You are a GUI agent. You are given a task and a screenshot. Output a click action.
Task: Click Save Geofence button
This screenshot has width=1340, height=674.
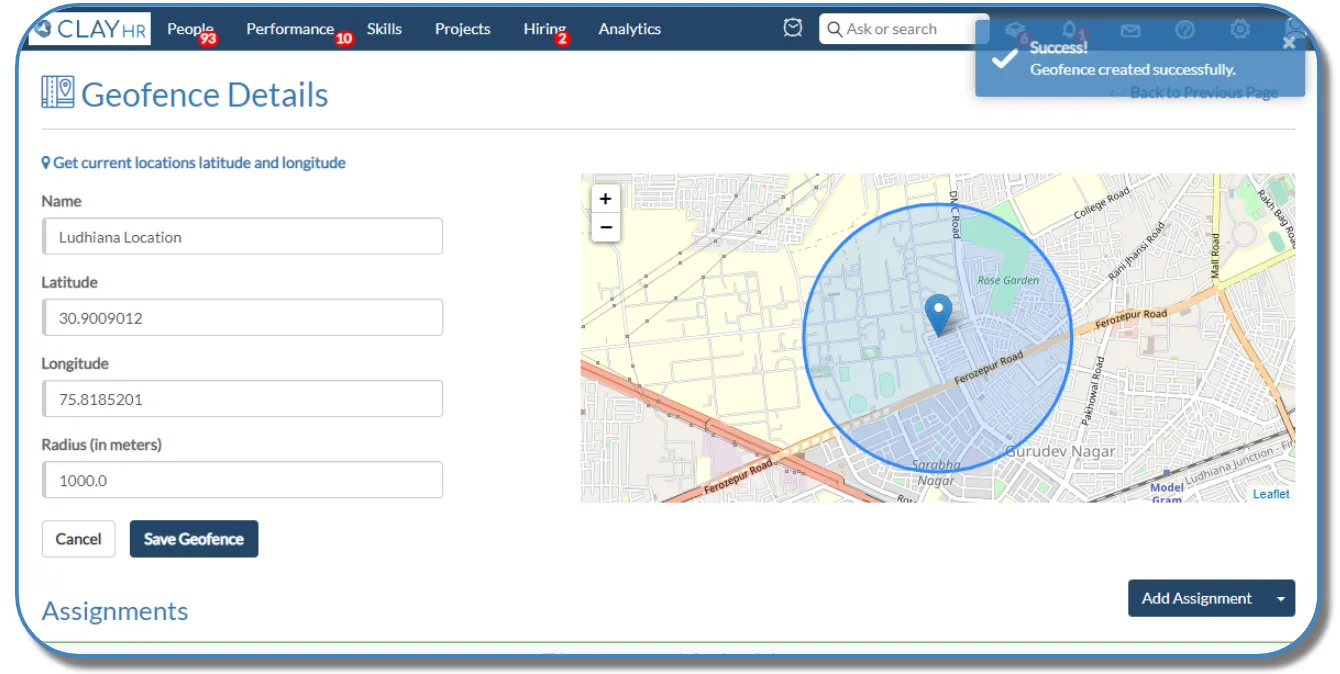(x=194, y=539)
